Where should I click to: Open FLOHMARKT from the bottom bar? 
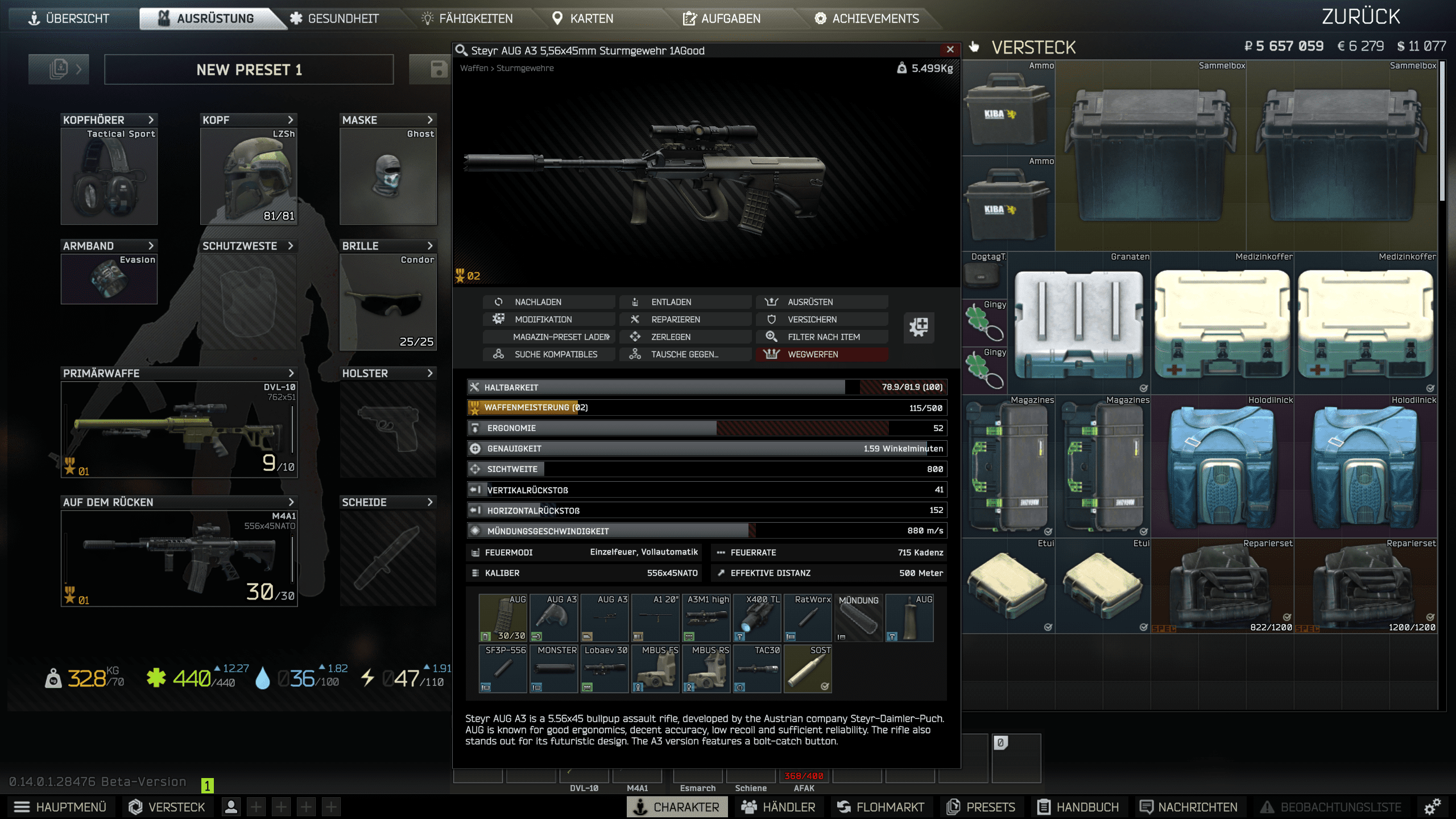click(x=880, y=806)
